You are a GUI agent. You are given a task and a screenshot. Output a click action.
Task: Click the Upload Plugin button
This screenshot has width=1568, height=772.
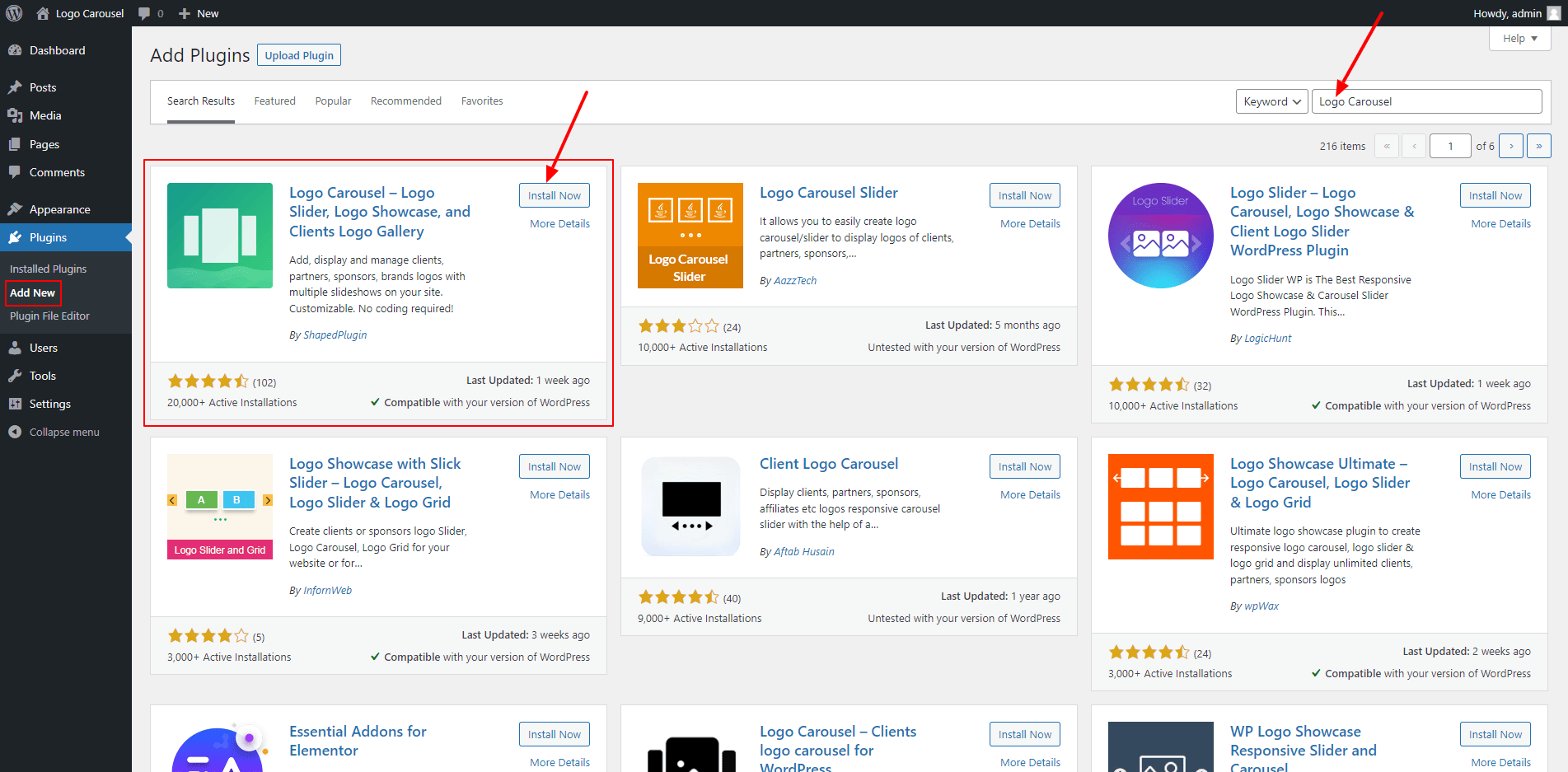click(x=299, y=55)
